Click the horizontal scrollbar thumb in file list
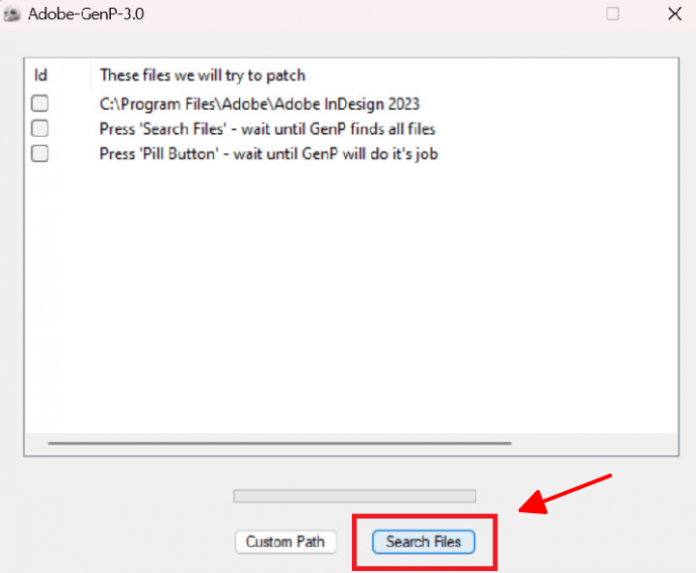Viewport: 696px width, 573px height. 279,442
